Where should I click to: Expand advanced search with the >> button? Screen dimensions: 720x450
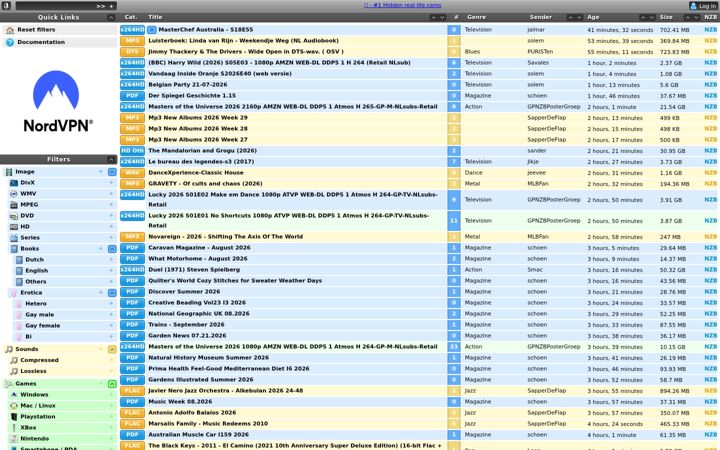click(x=101, y=6)
